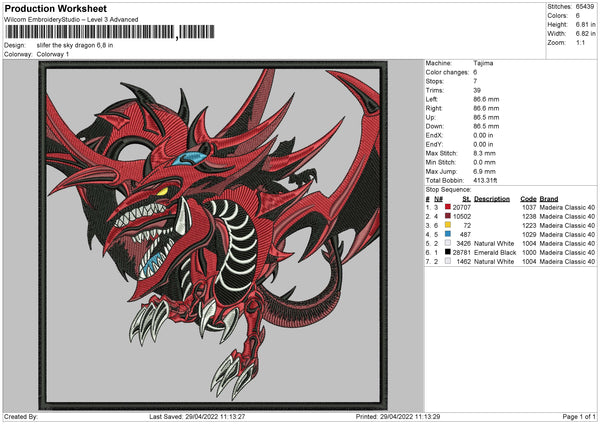
Task: Select thread code 1223
Action: (529, 225)
